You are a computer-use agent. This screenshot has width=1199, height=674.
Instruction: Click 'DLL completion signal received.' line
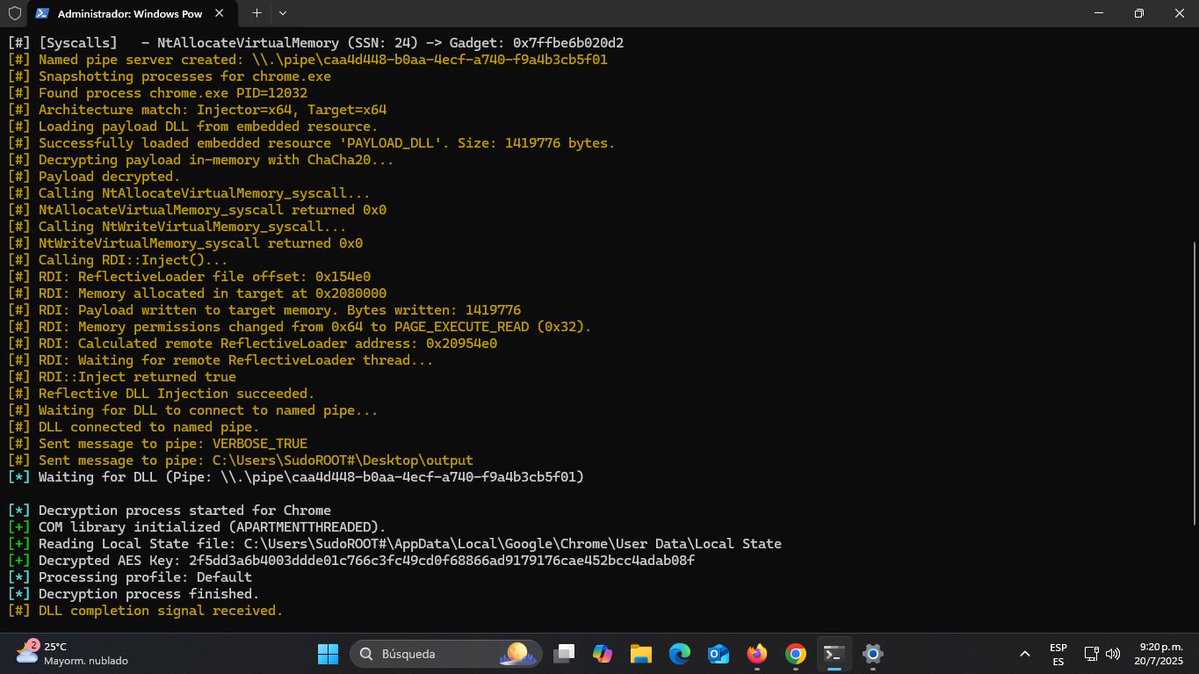145,611
